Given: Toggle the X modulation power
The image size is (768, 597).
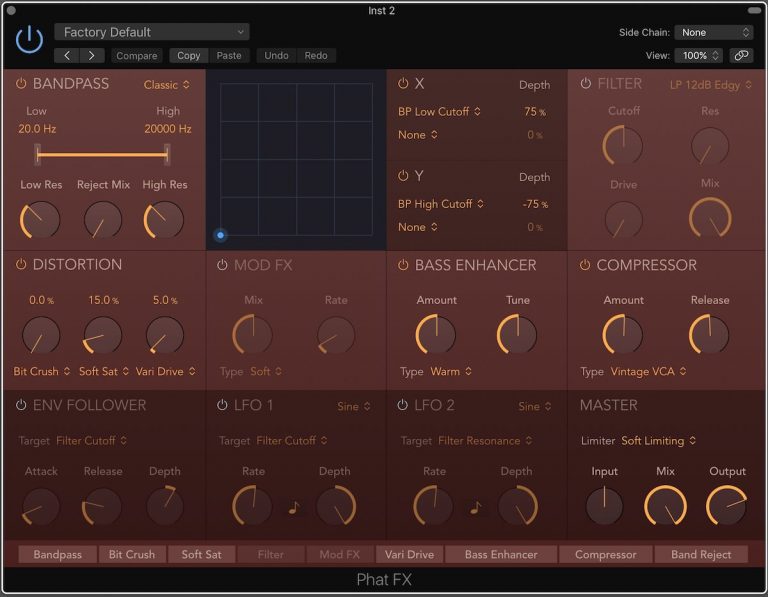Looking at the screenshot, I should tap(403, 83).
